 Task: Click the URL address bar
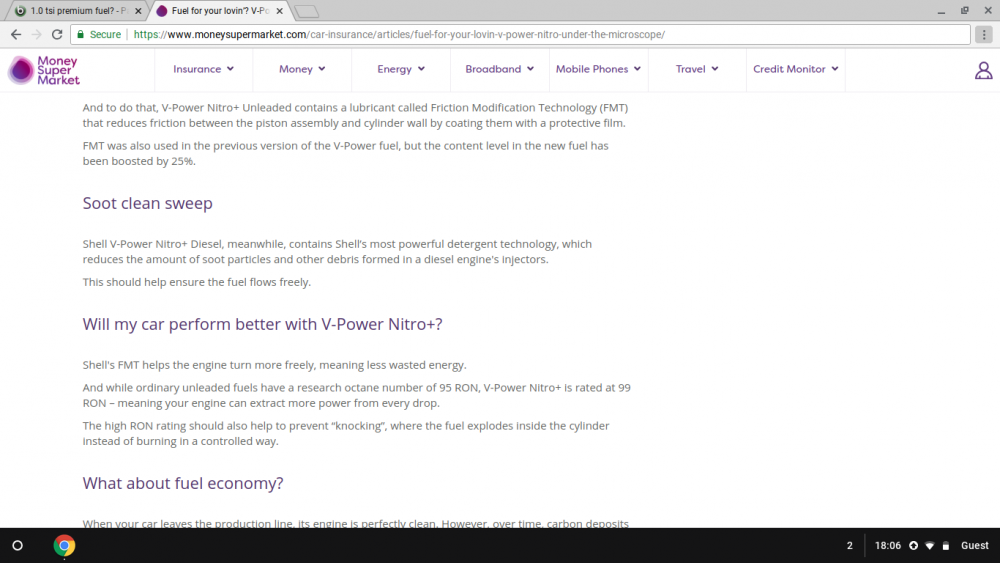coord(520,34)
